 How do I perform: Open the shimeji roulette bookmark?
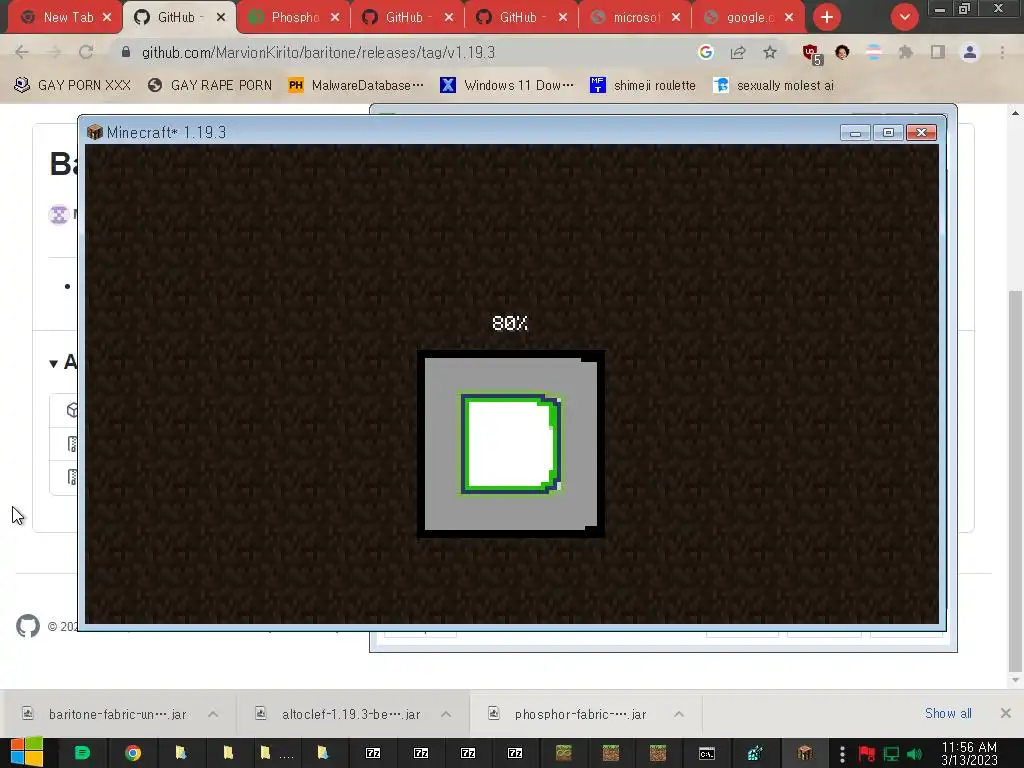[x=643, y=85]
